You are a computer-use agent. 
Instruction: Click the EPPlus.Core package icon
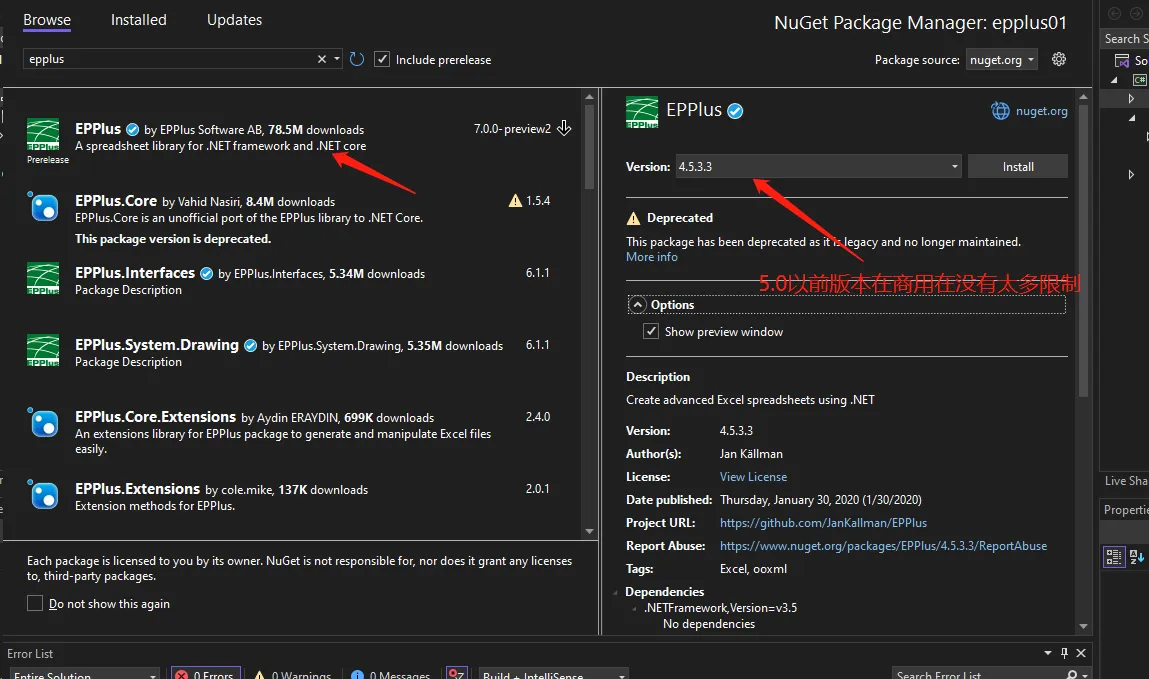click(x=43, y=207)
